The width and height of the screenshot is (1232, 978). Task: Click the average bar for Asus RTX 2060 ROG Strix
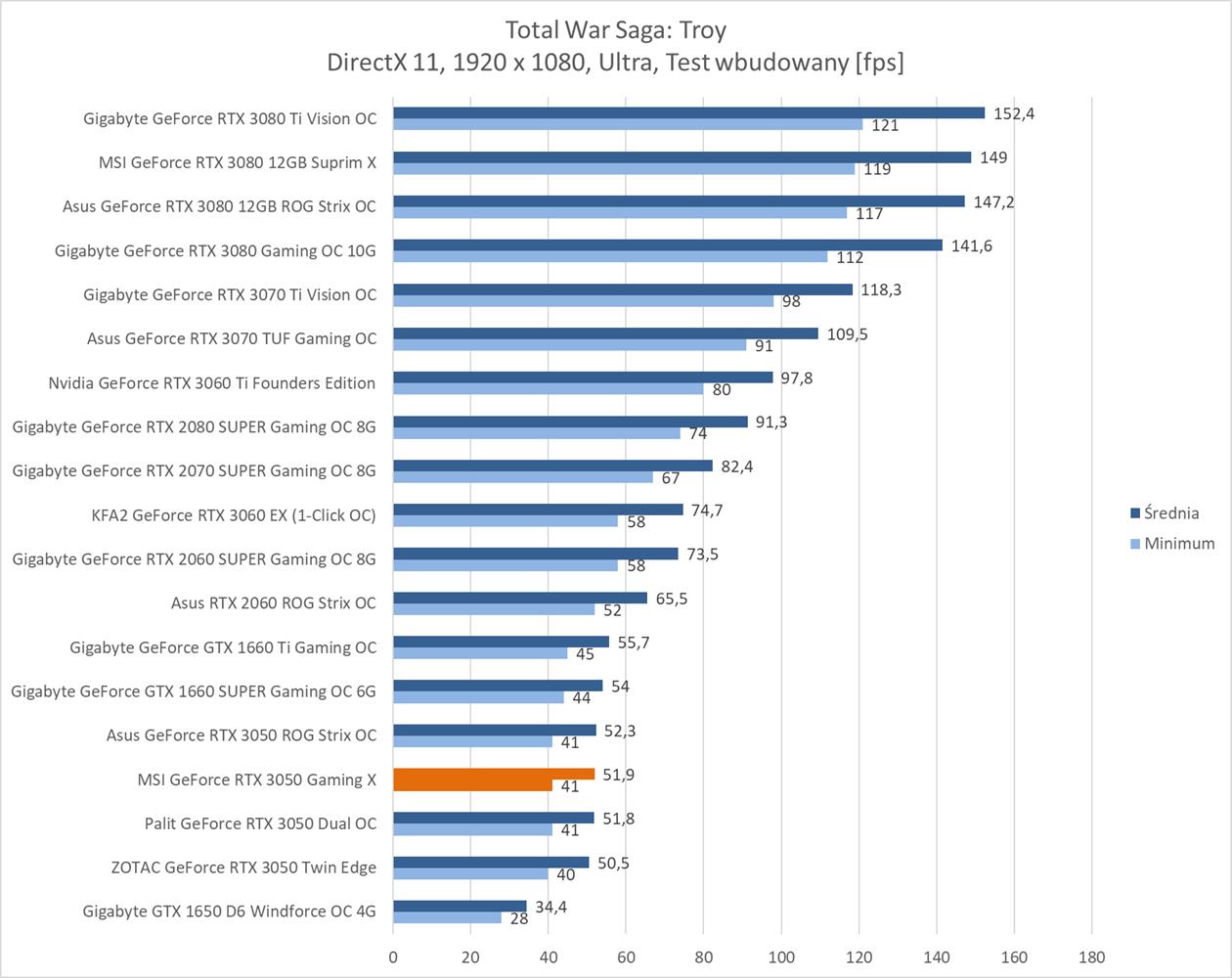coord(519,598)
